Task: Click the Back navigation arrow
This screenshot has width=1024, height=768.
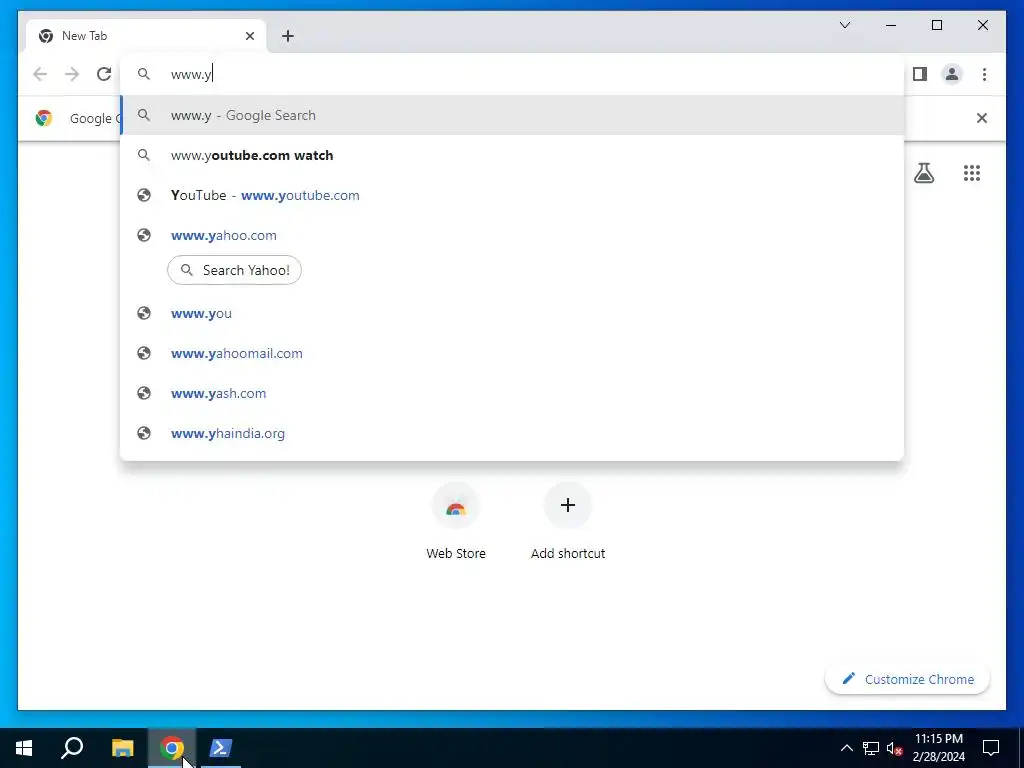Action: click(40, 74)
